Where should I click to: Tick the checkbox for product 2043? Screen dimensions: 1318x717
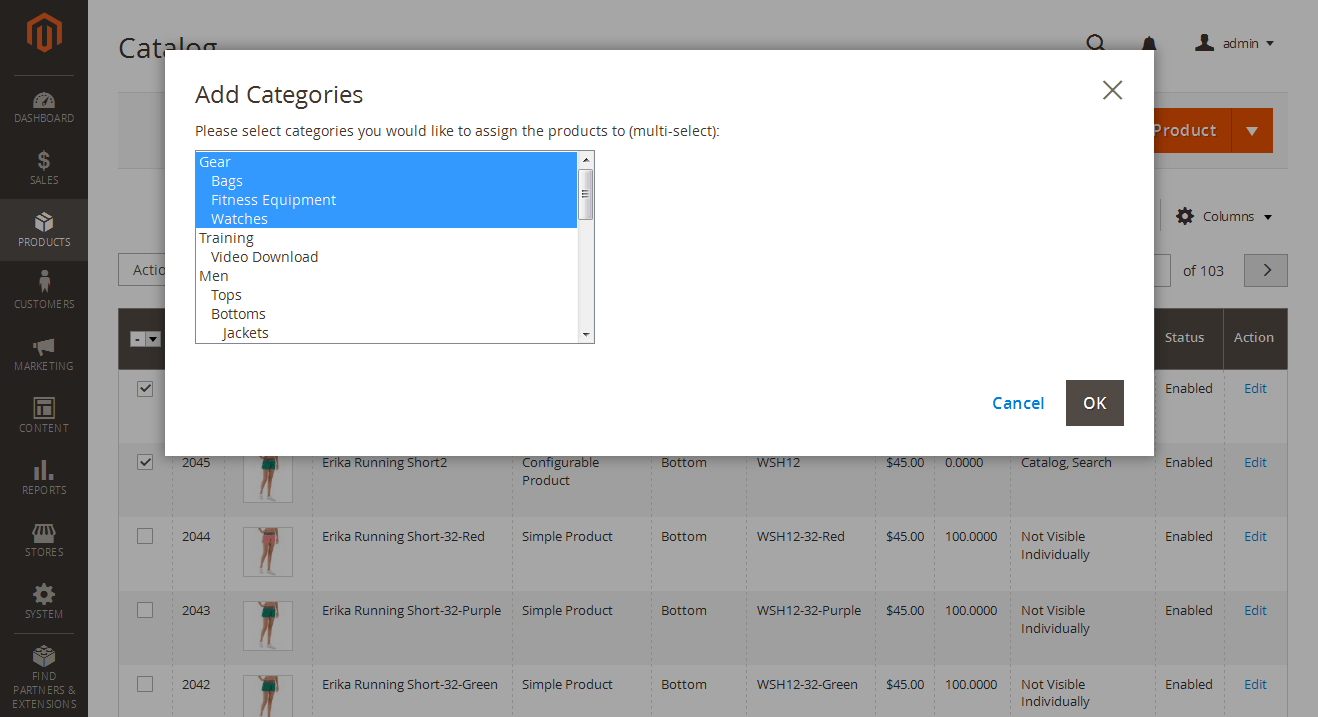pos(145,610)
